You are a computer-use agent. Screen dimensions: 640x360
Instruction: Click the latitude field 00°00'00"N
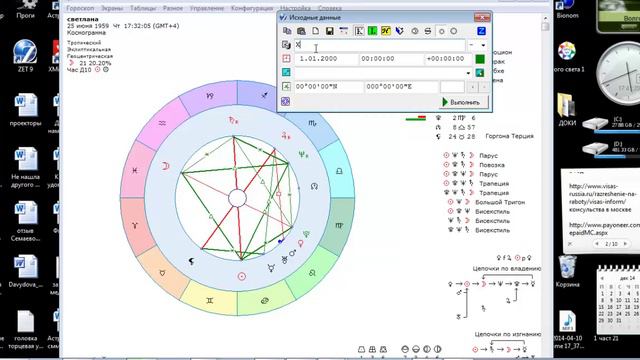[x=329, y=87]
